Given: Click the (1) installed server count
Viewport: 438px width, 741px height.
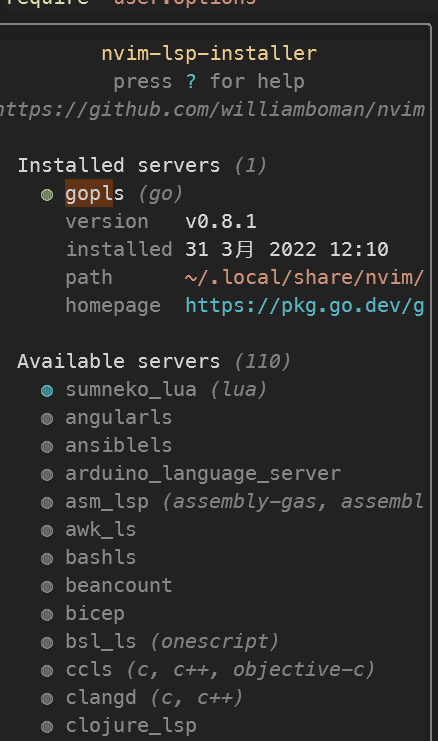Looking at the screenshot, I should 250,166.
